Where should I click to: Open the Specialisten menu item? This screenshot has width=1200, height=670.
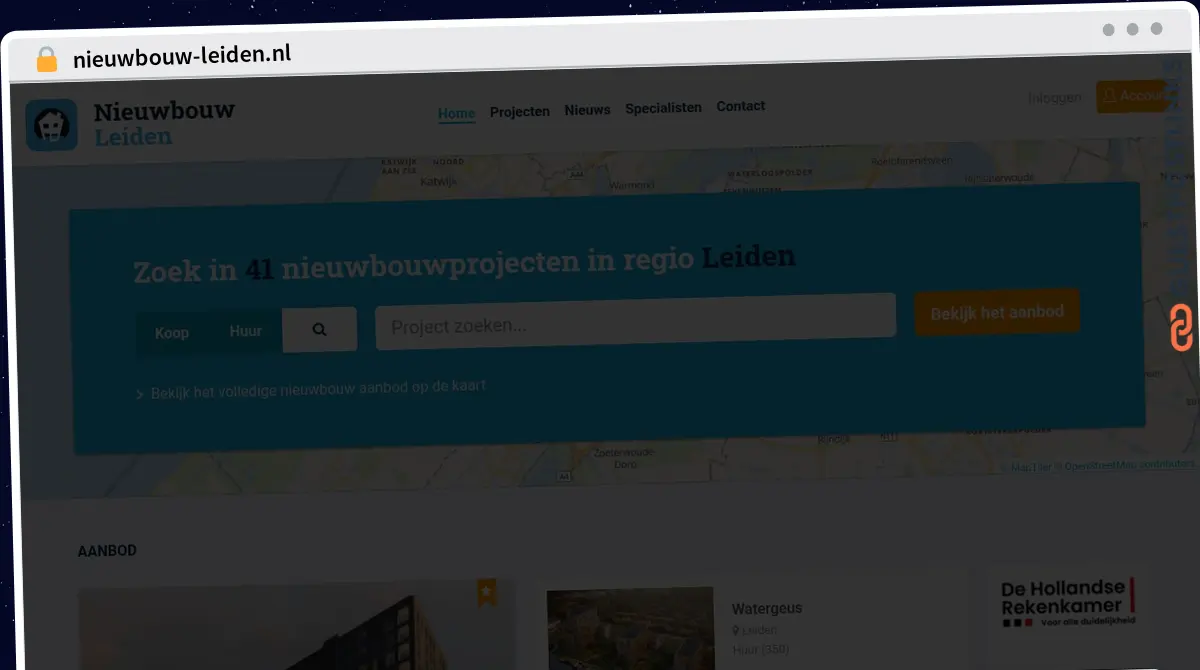click(x=663, y=108)
